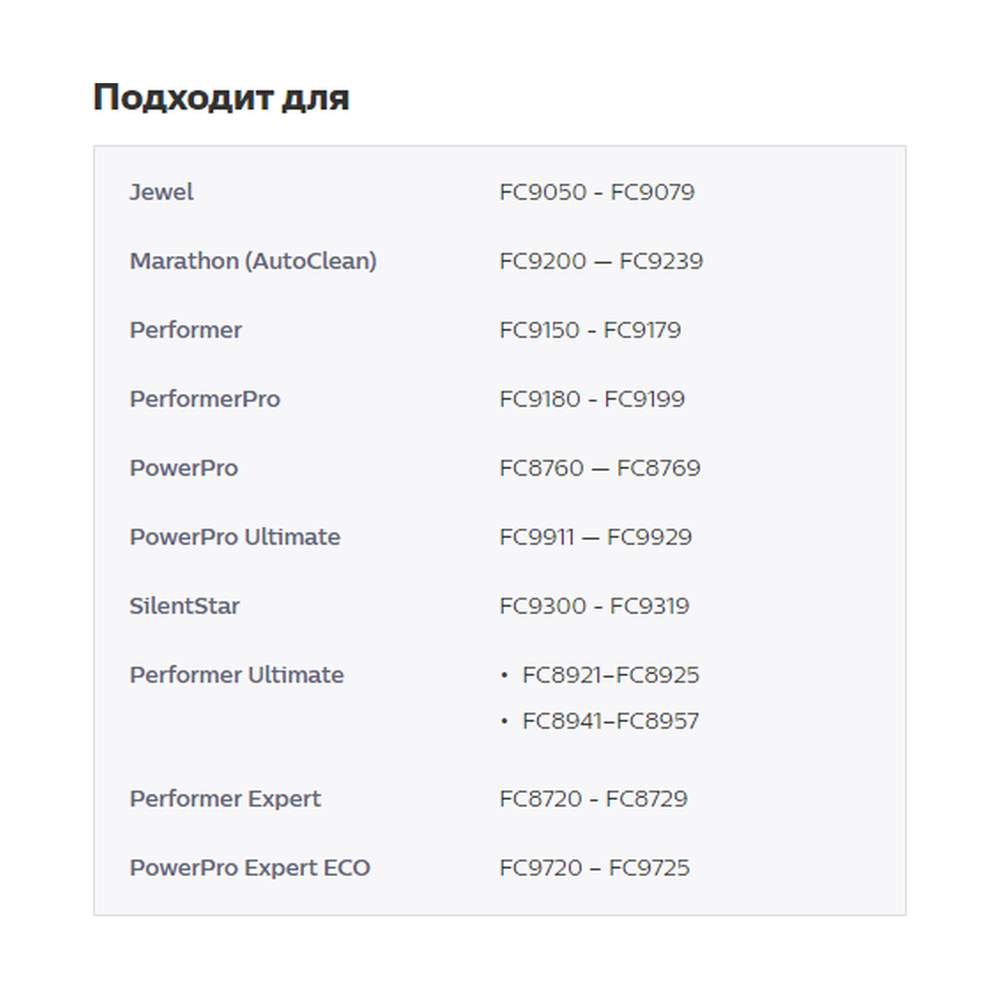
Task: Select the FC9911 — FC9929 model range
Action: click(595, 537)
